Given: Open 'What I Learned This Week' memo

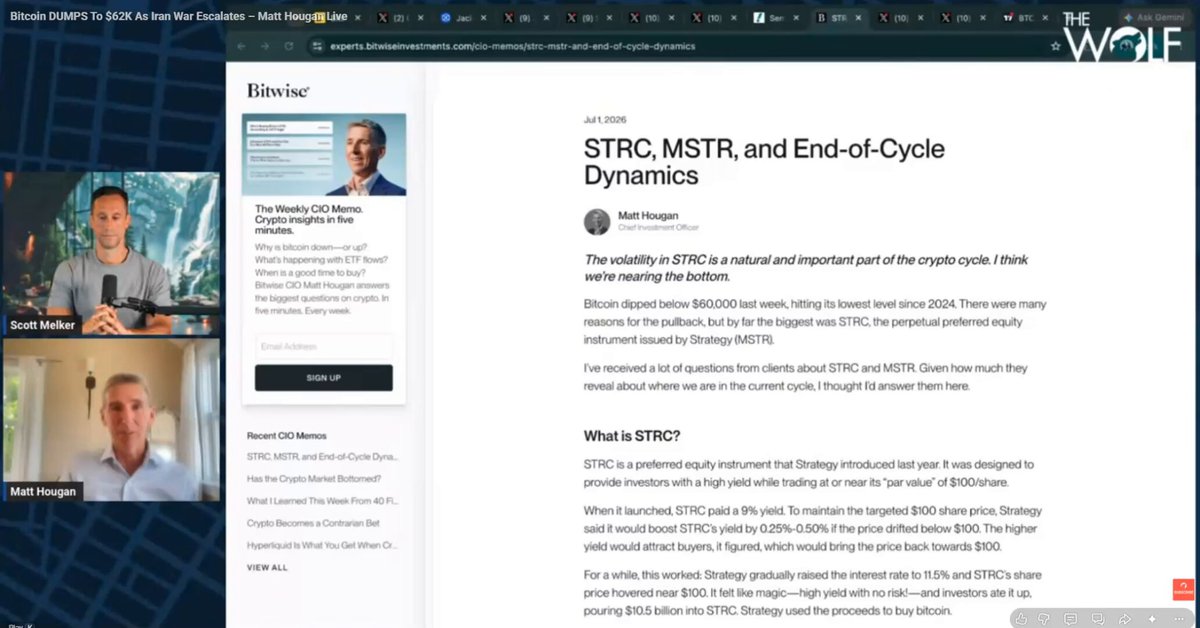Looking at the screenshot, I should (x=321, y=501).
